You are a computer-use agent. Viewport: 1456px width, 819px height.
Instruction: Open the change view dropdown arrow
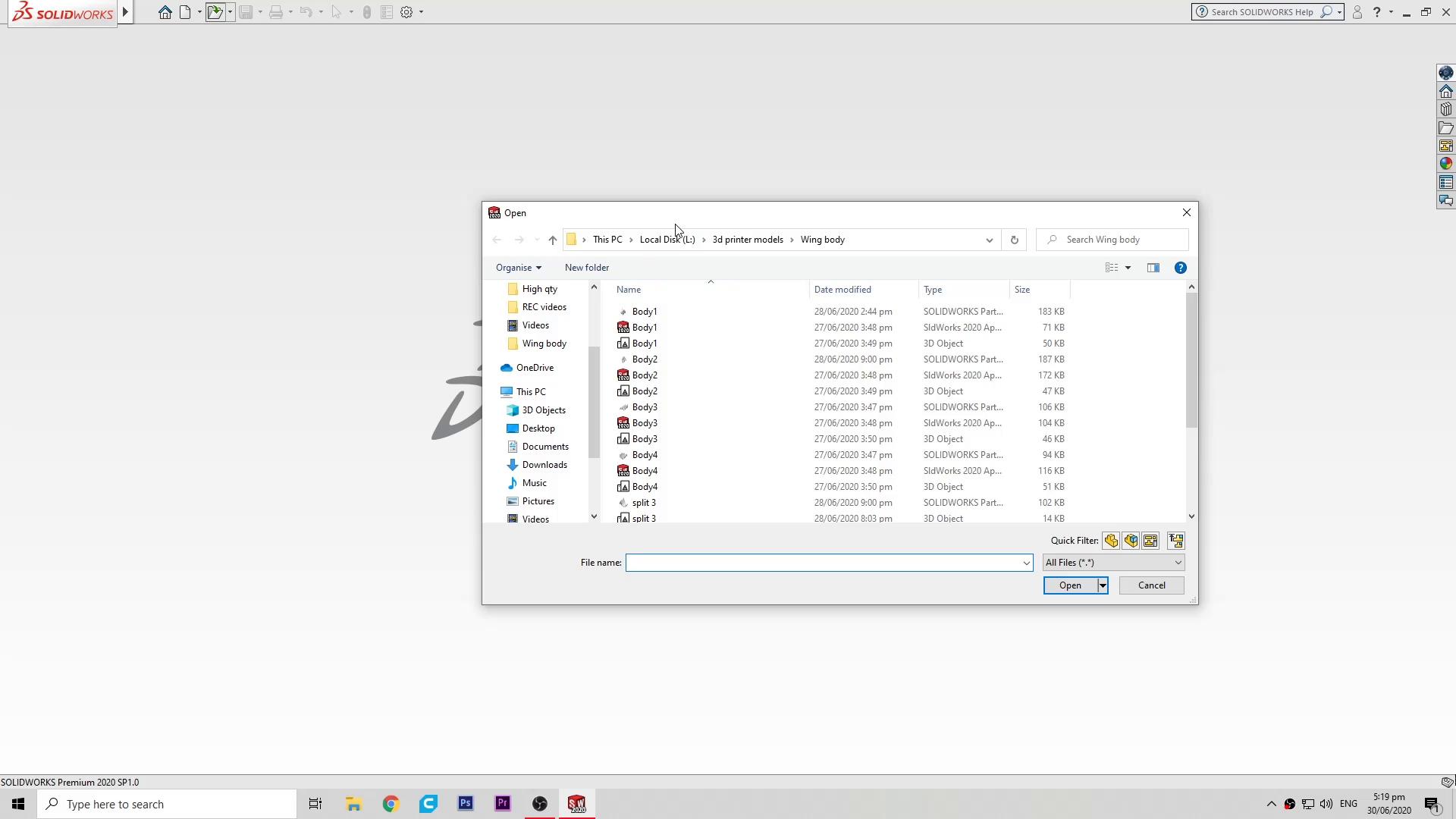1128,268
